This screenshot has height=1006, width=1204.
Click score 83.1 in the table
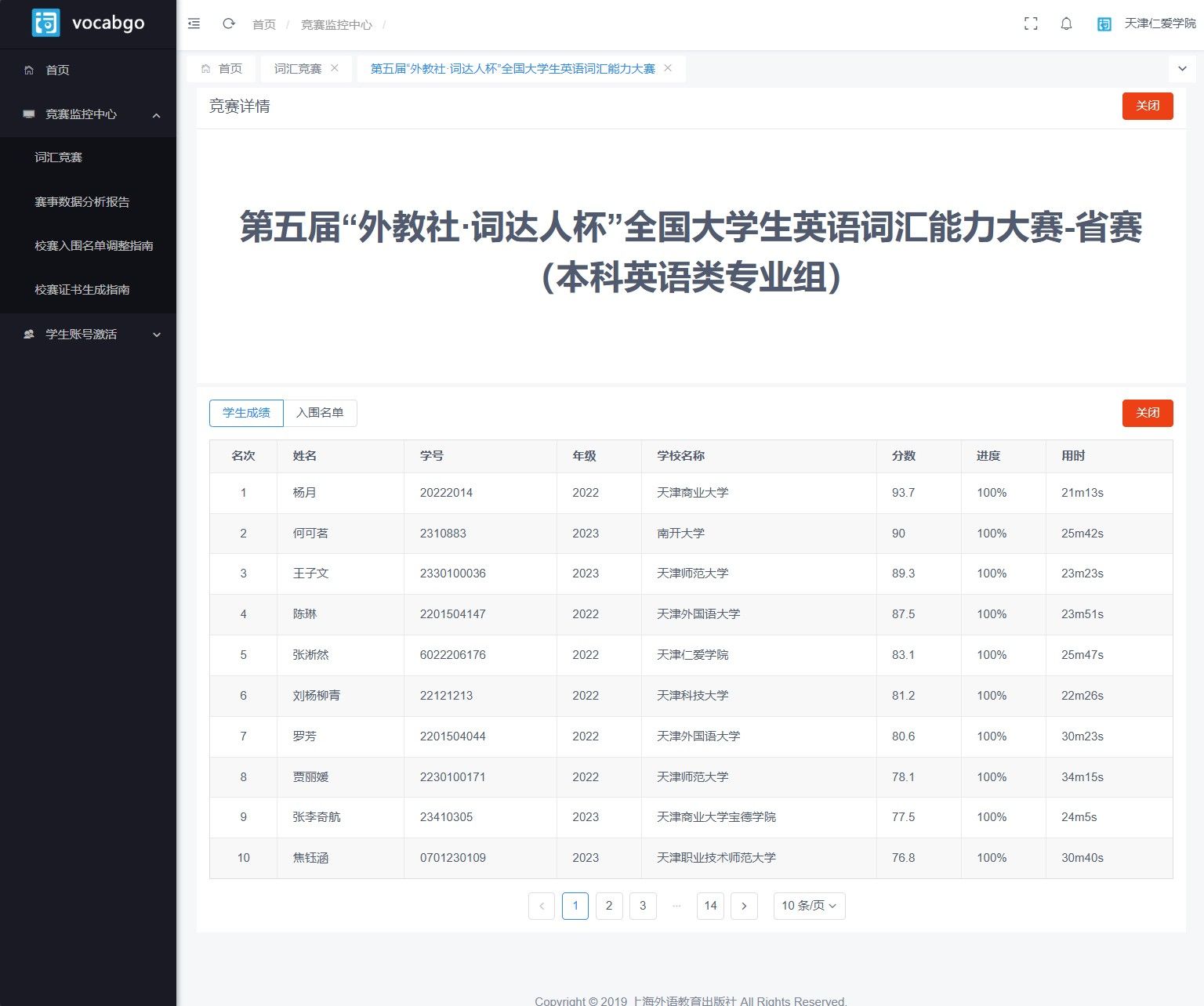903,655
